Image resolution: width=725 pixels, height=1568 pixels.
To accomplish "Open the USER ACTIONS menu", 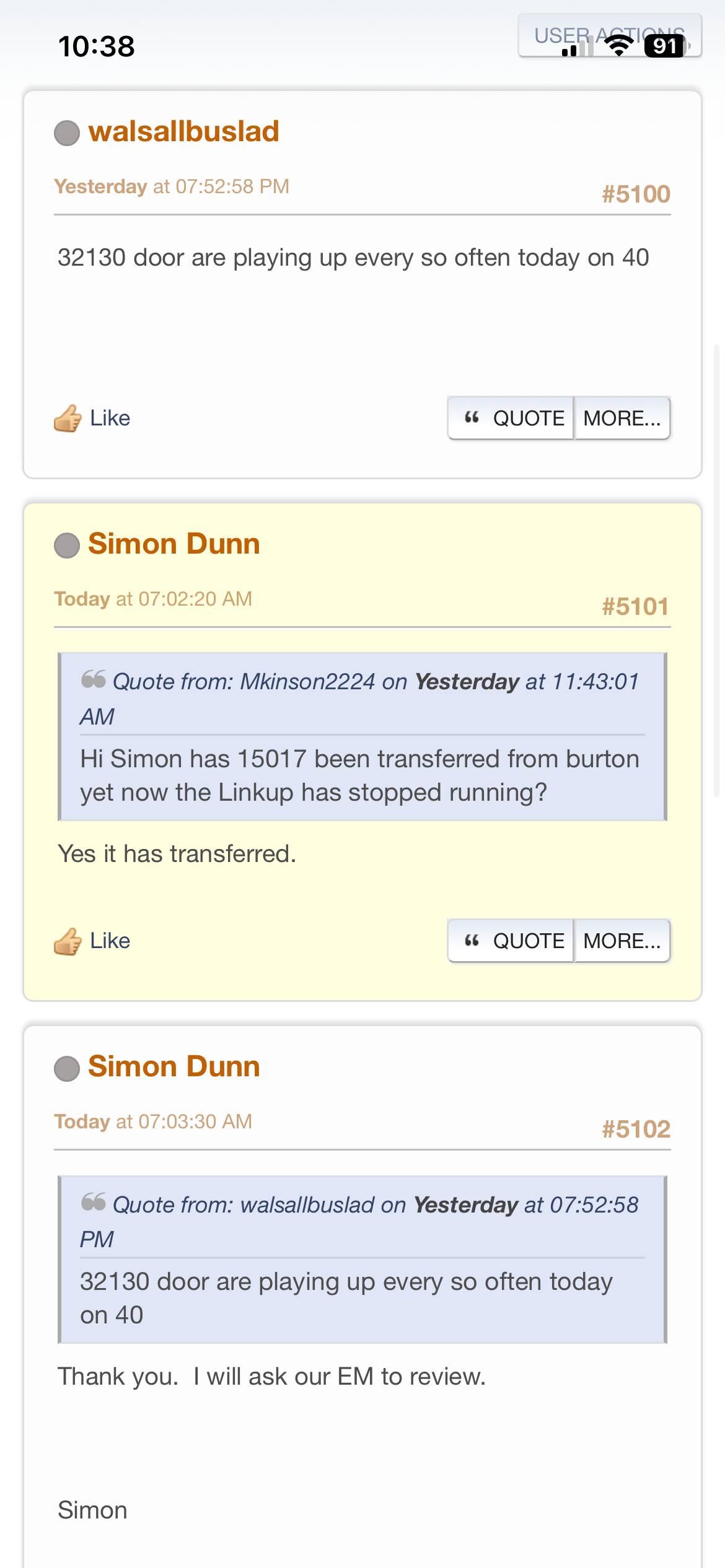I will (x=610, y=35).
